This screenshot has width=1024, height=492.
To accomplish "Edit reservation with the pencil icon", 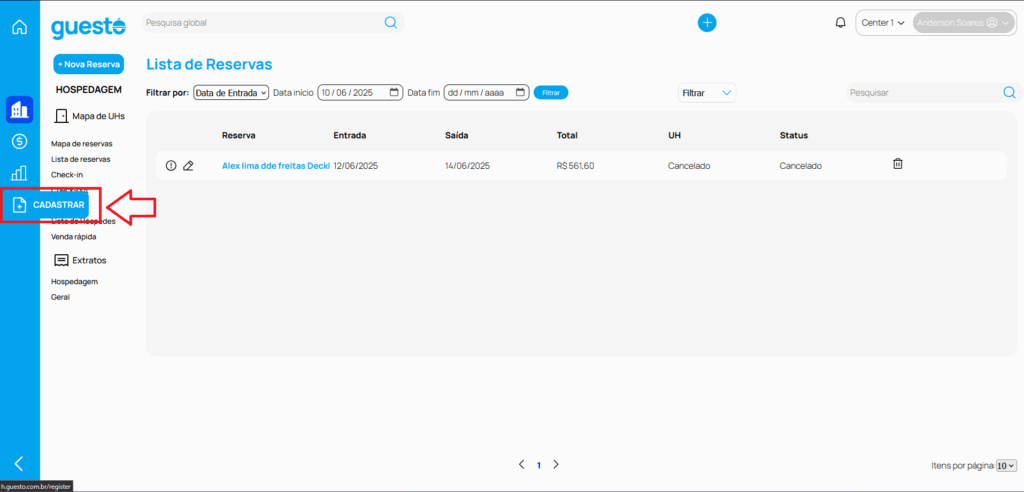I will [x=189, y=166].
